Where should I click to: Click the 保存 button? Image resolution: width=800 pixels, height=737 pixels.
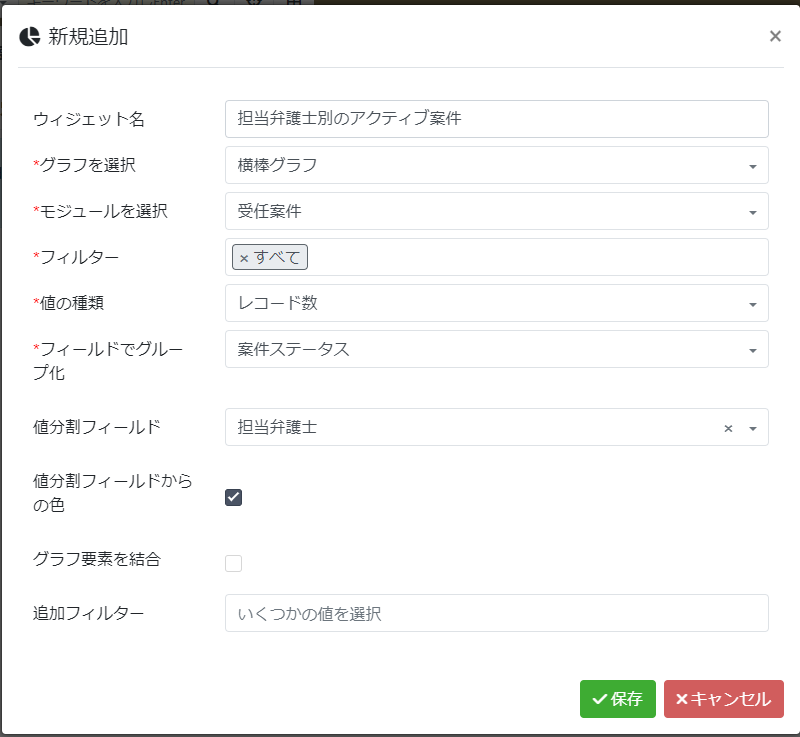(617, 699)
